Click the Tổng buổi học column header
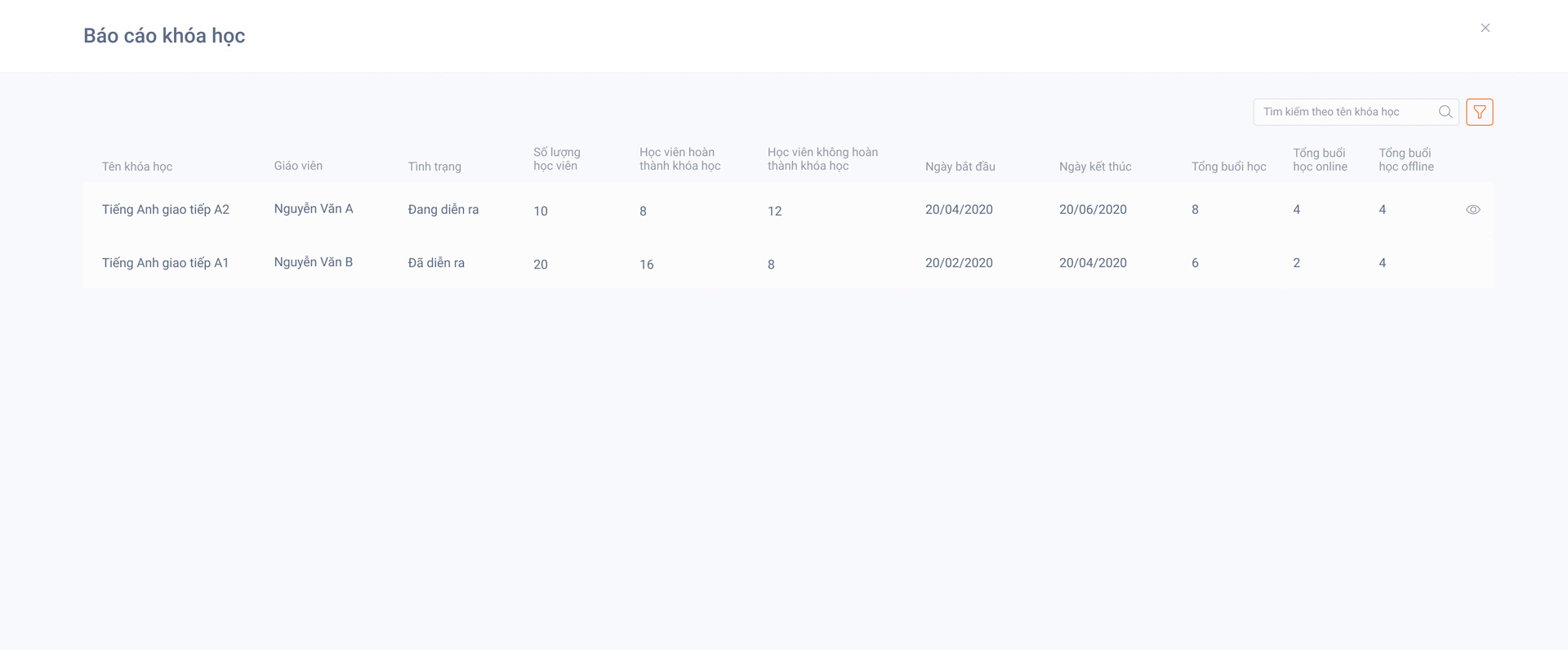This screenshot has width=1568, height=650. [1228, 167]
